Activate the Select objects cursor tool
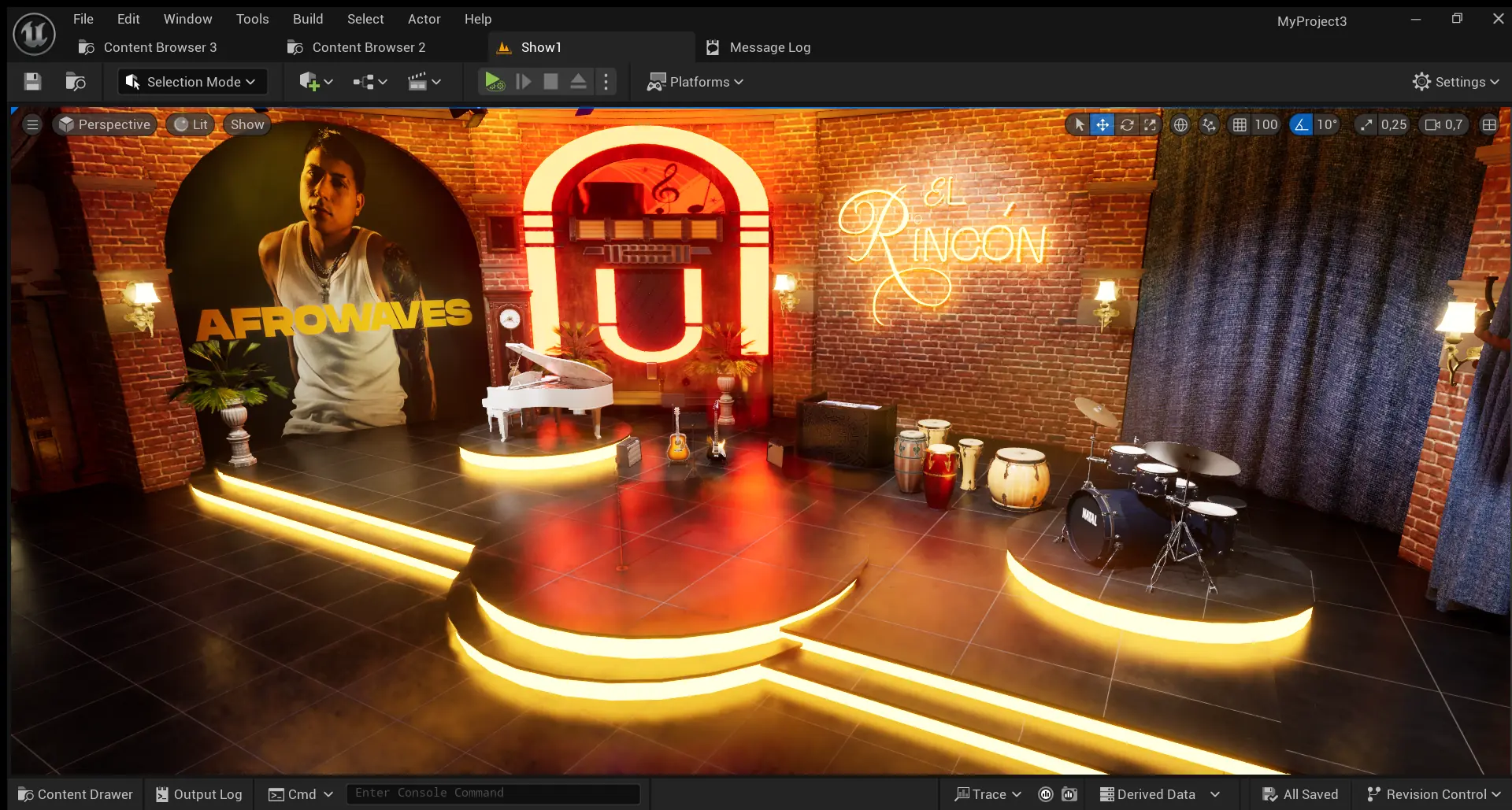 (1079, 124)
